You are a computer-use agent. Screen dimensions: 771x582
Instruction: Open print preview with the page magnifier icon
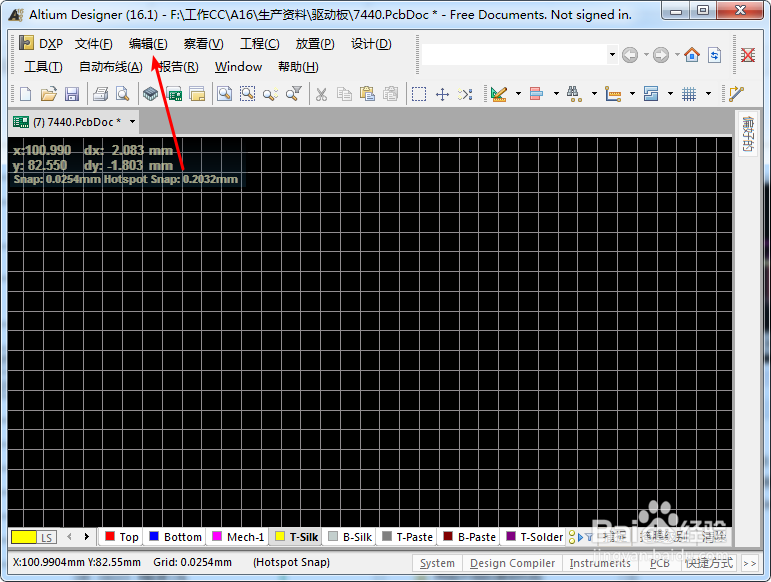coord(122,94)
